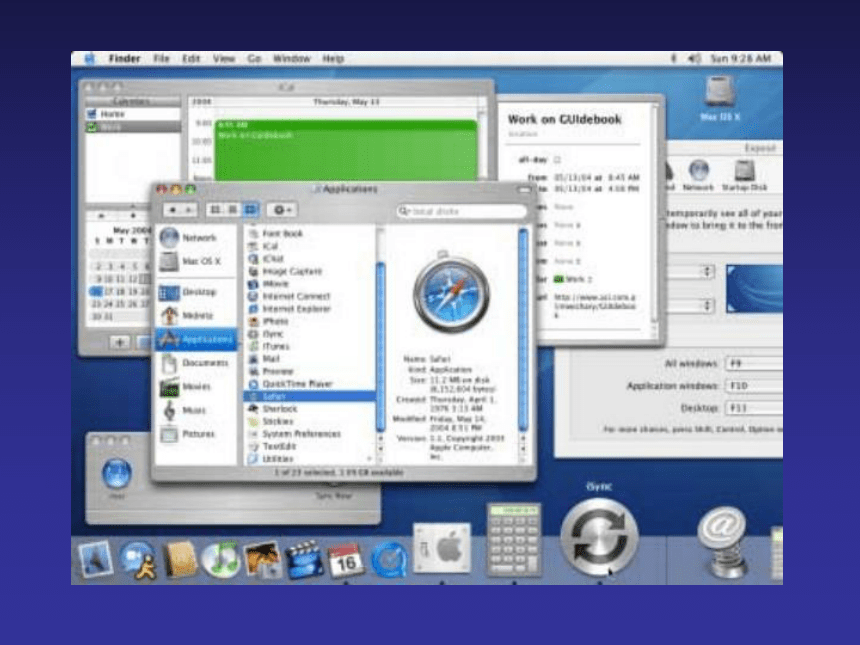Open iChat from the Dock

pyautogui.click(x=138, y=560)
